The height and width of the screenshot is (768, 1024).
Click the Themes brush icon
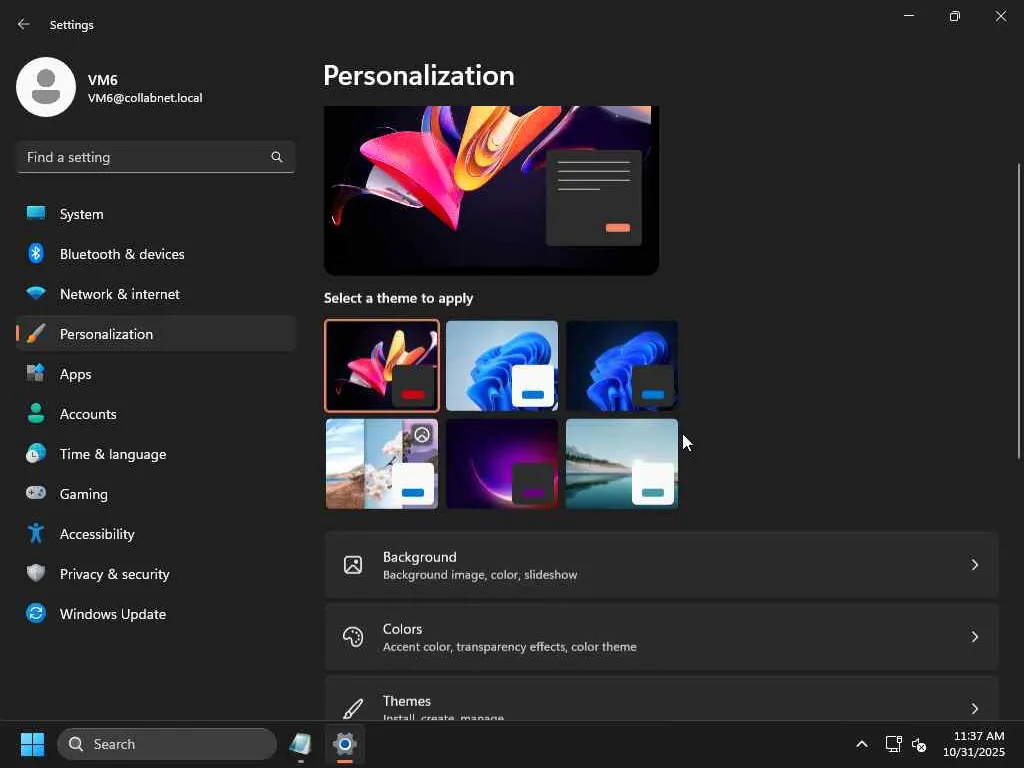click(x=353, y=709)
